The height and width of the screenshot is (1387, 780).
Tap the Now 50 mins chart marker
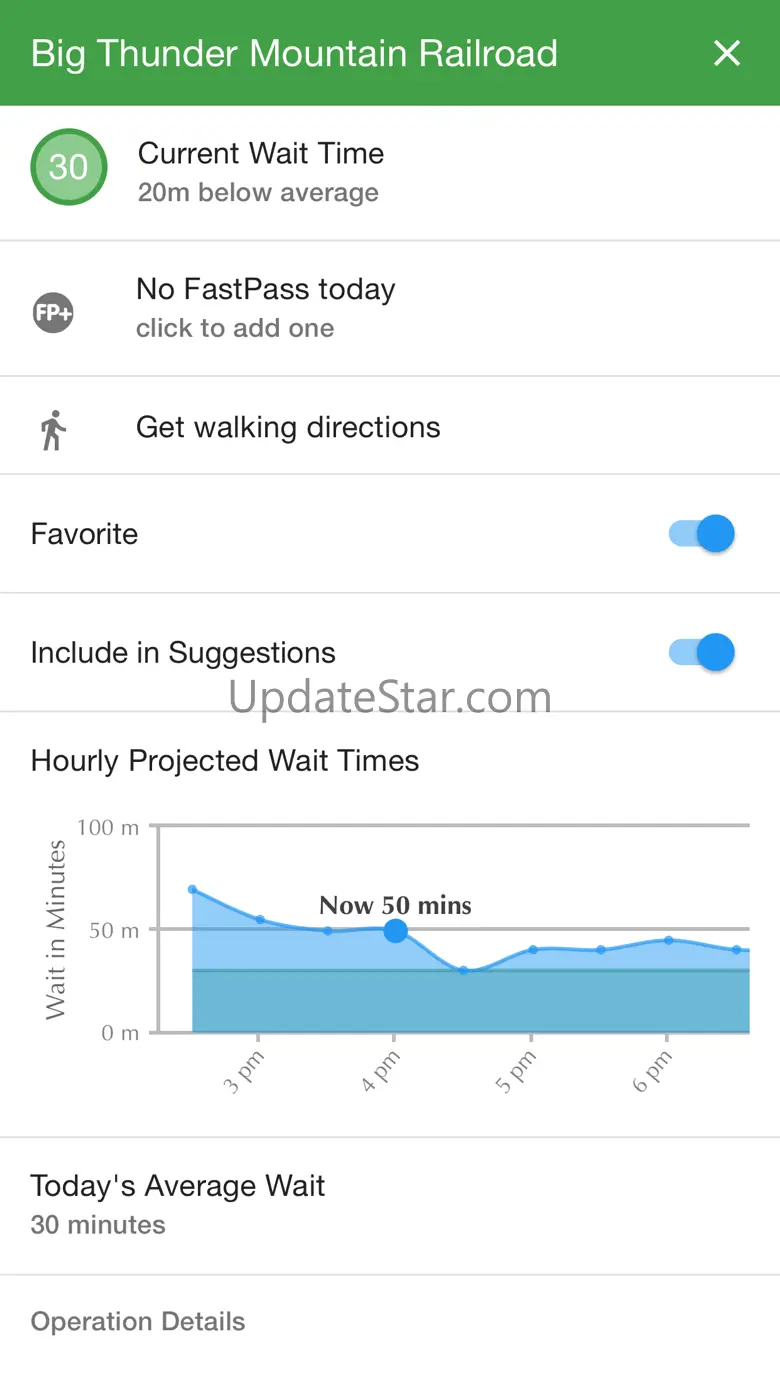coord(396,931)
